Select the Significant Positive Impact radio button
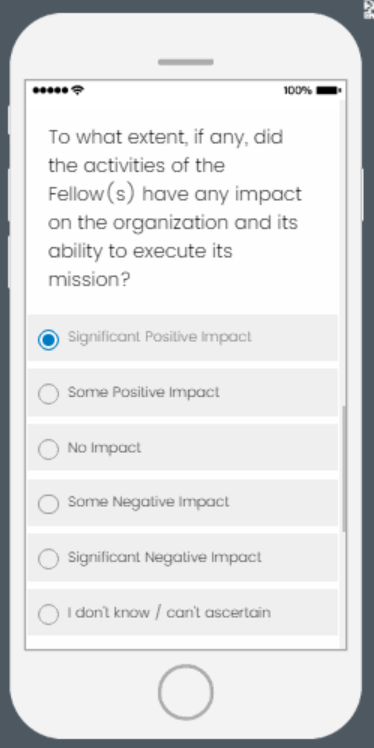 (x=48, y=340)
